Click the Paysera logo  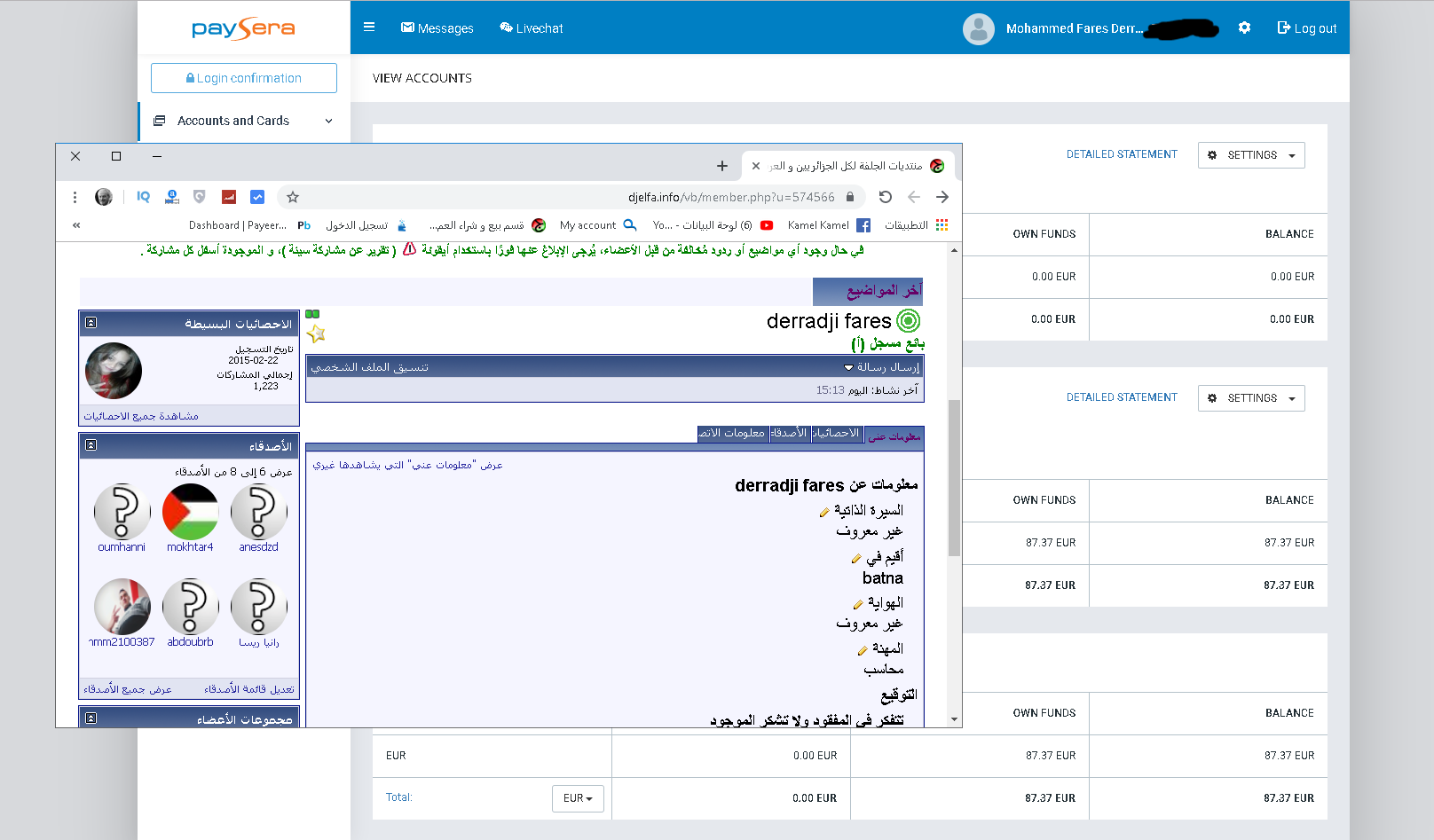243,28
